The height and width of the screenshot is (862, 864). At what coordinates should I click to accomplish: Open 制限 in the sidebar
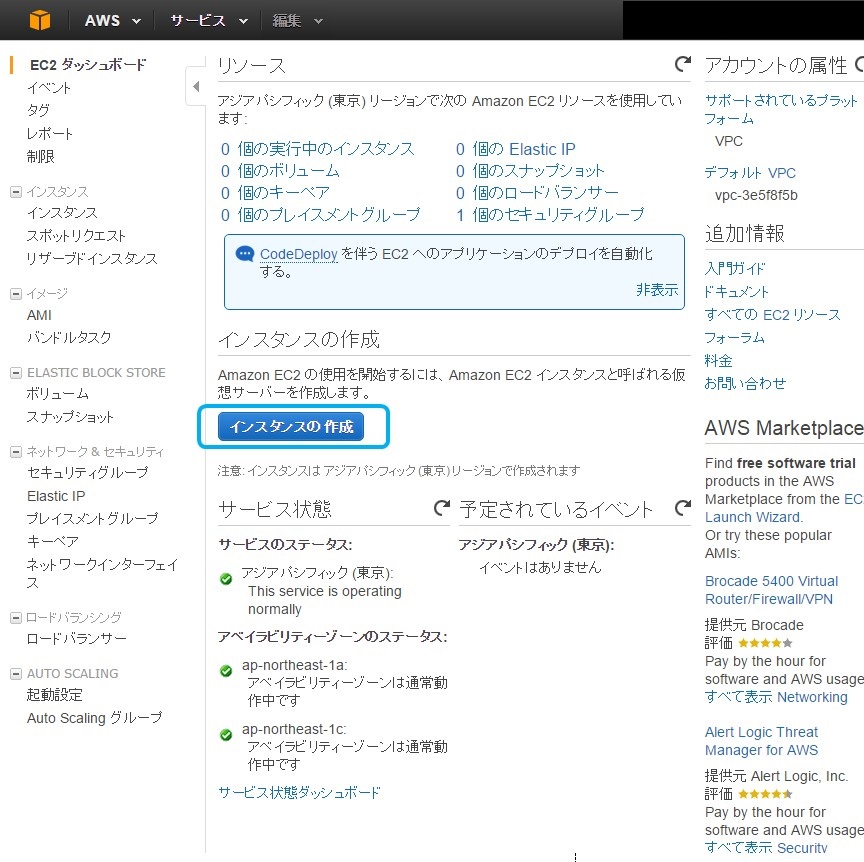click(x=41, y=157)
